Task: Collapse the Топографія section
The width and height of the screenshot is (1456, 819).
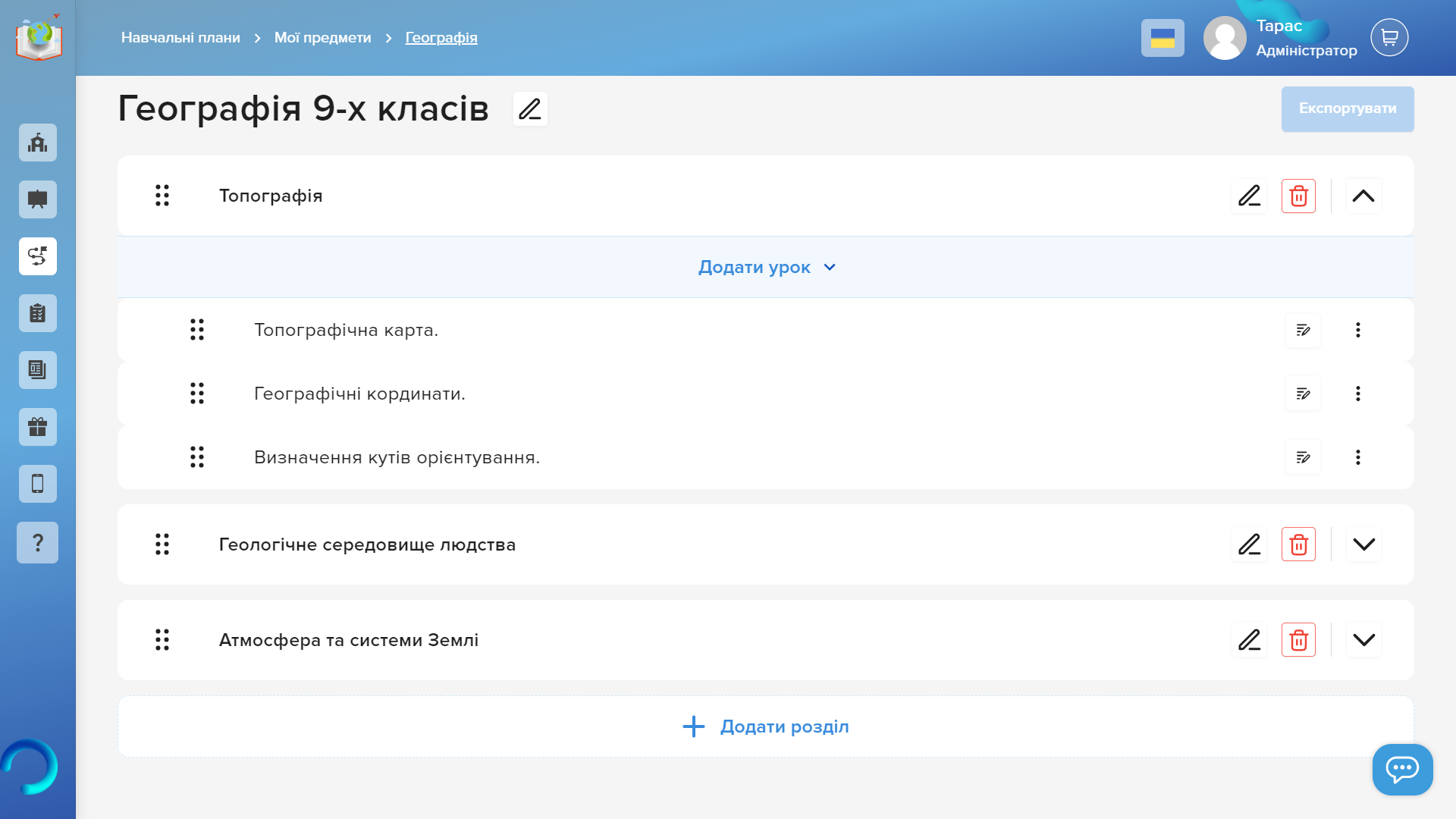Action: click(1363, 196)
